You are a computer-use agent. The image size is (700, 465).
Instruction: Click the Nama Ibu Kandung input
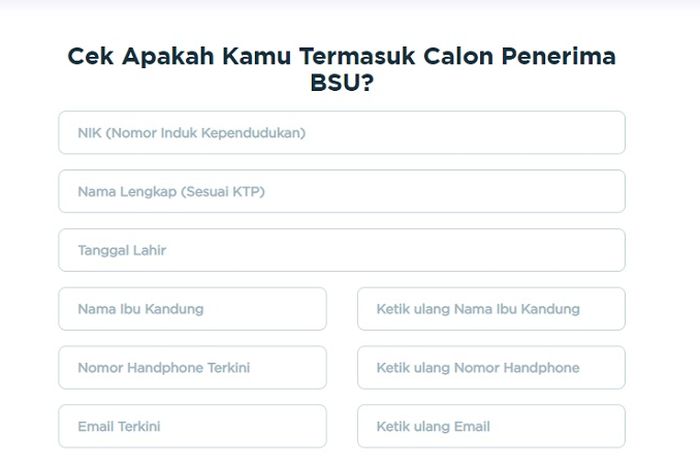(x=192, y=309)
